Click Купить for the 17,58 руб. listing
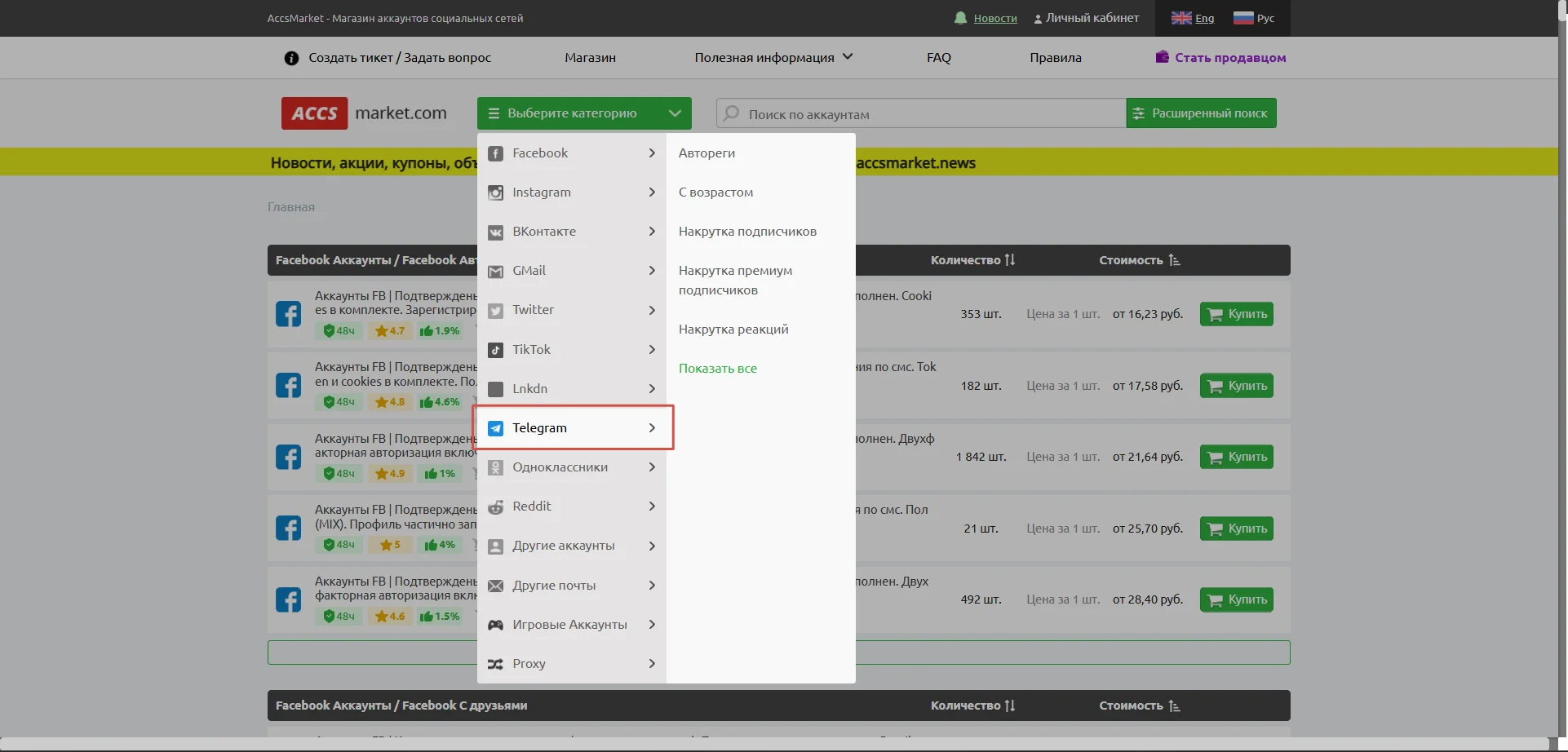 pyautogui.click(x=1237, y=386)
